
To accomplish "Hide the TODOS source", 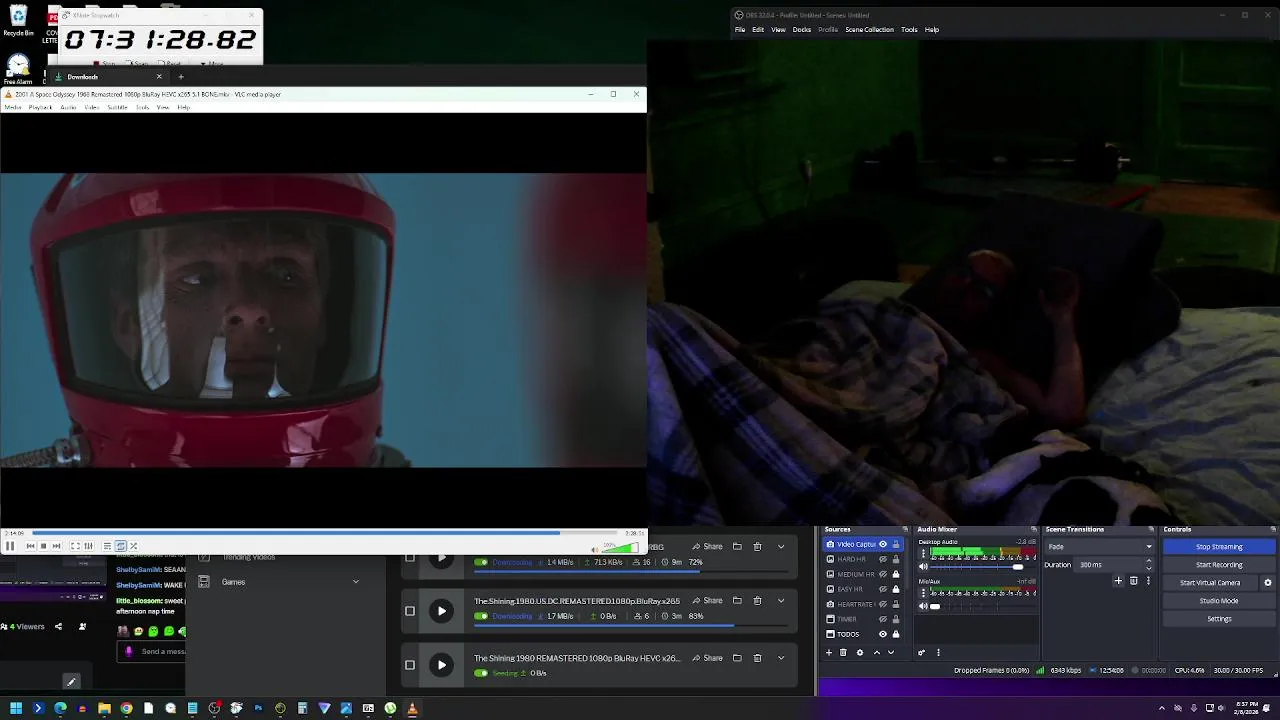I will [883, 634].
